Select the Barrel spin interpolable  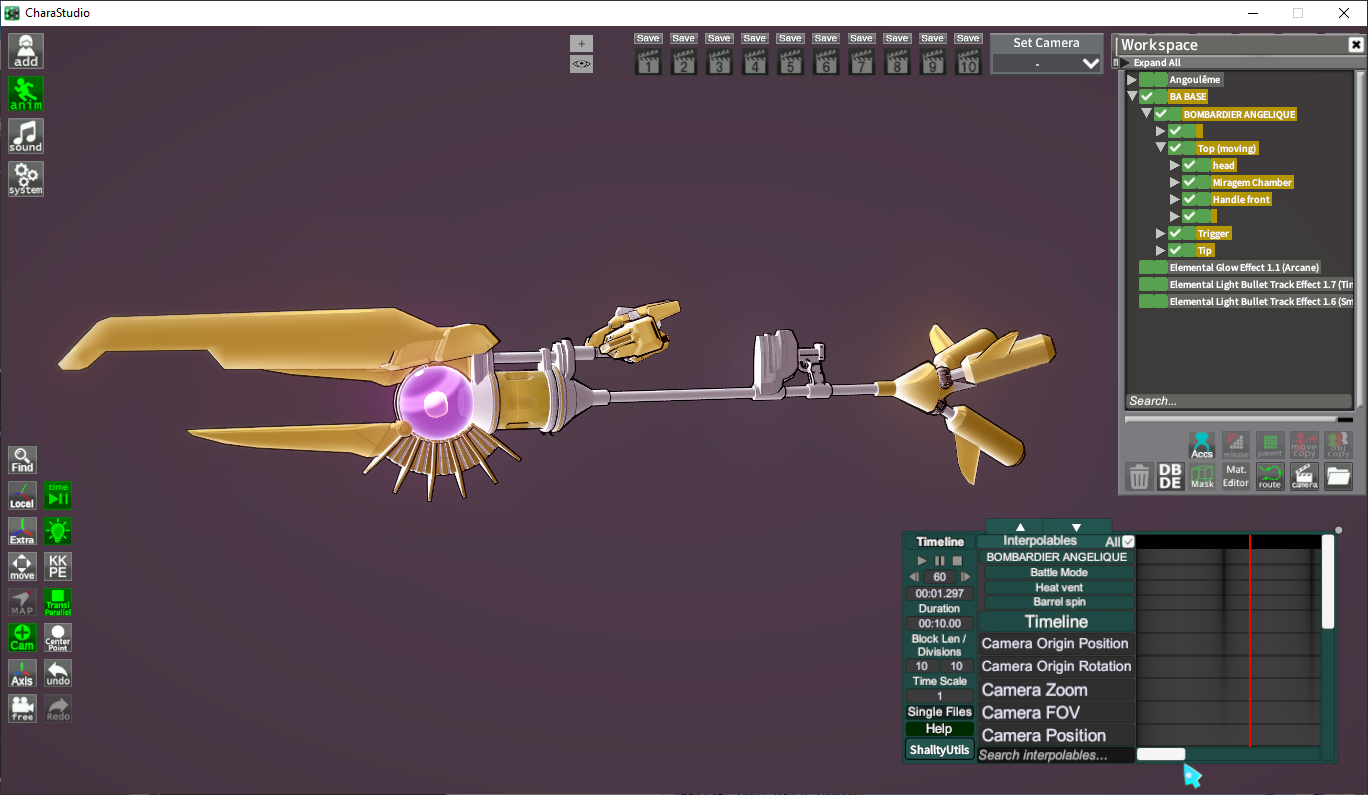(x=1059, y=602)
